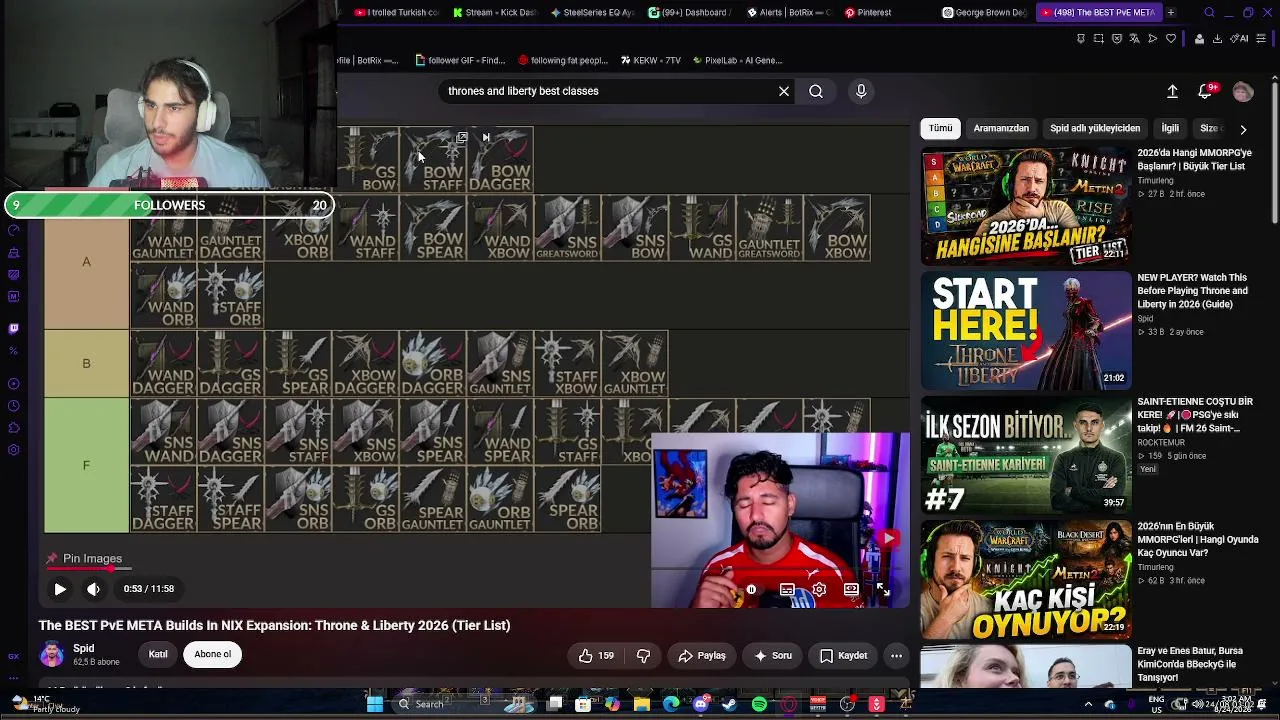Open YouTube notifications bell
This screenshot has height=720, width=1280.
(x=1206, y=91)
